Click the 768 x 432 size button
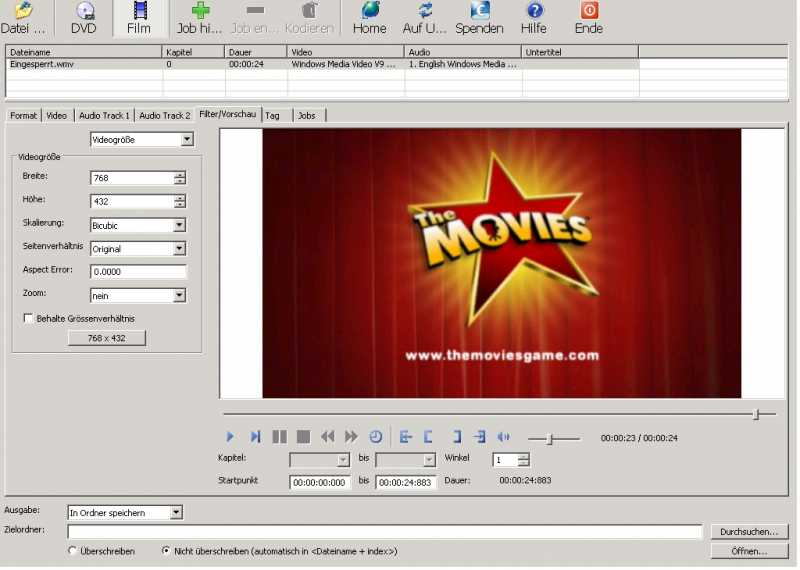This screenshot has height=570, width=800. coord(106,338)
